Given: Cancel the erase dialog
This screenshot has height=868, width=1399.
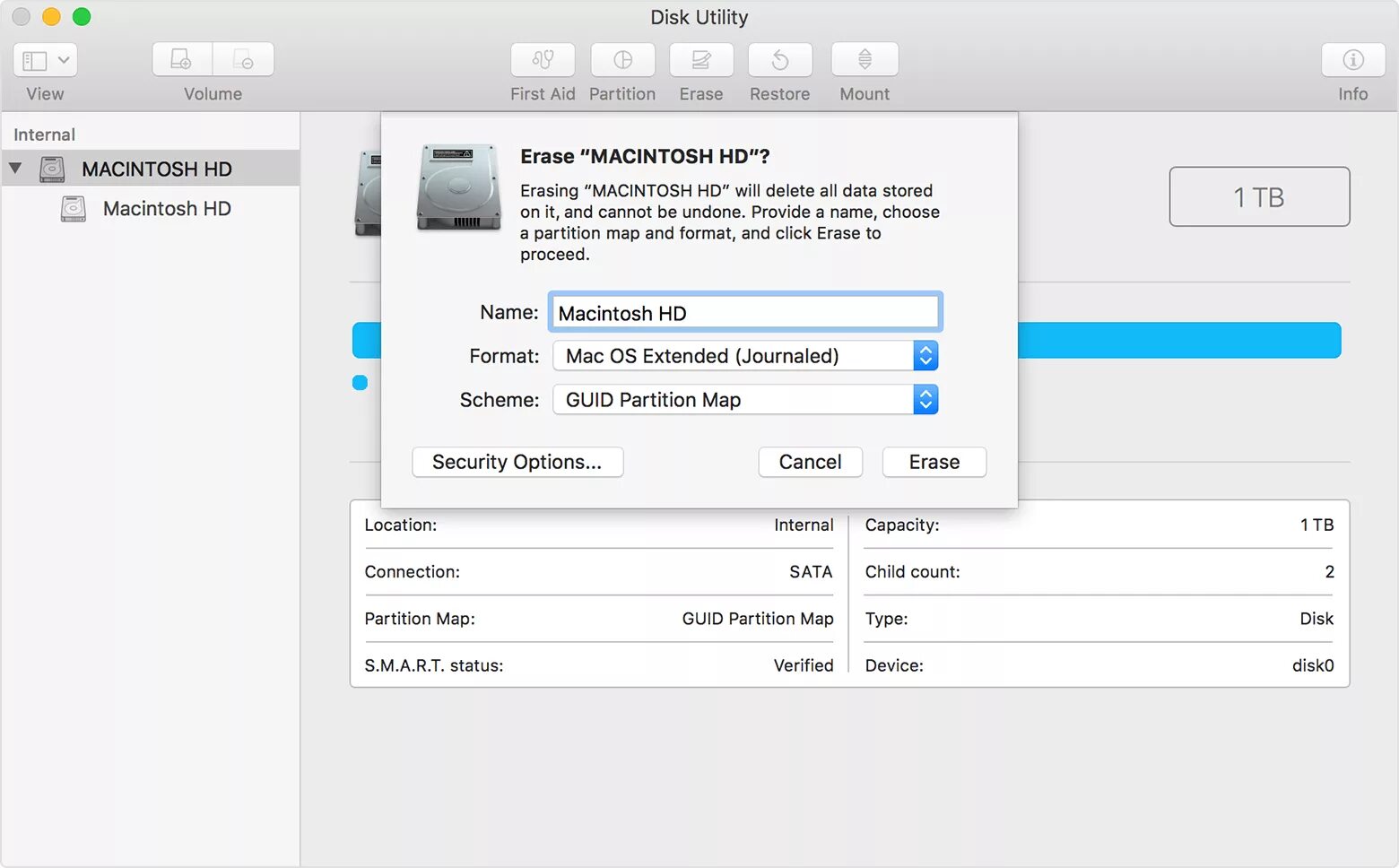Looking at the screenshot, I should 810,462.
